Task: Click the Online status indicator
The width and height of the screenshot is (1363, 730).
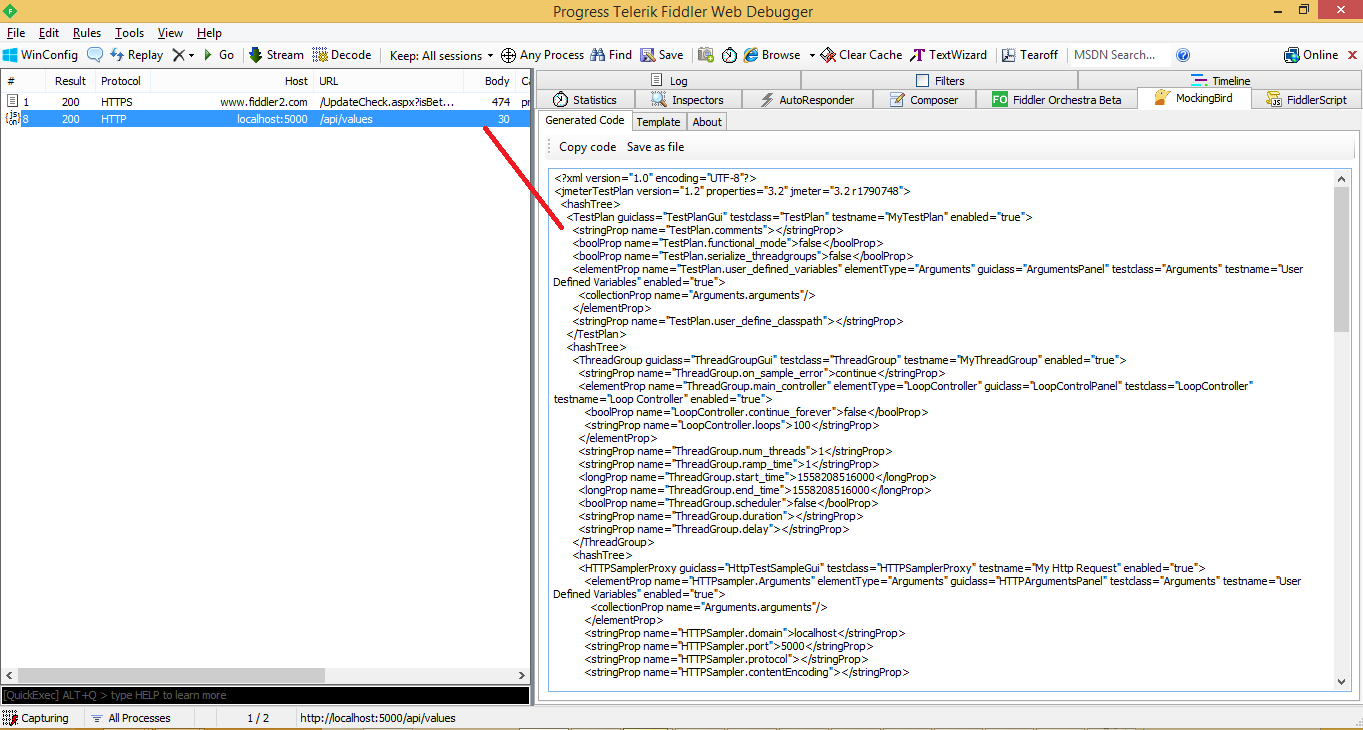Action: click(1311, 55)
